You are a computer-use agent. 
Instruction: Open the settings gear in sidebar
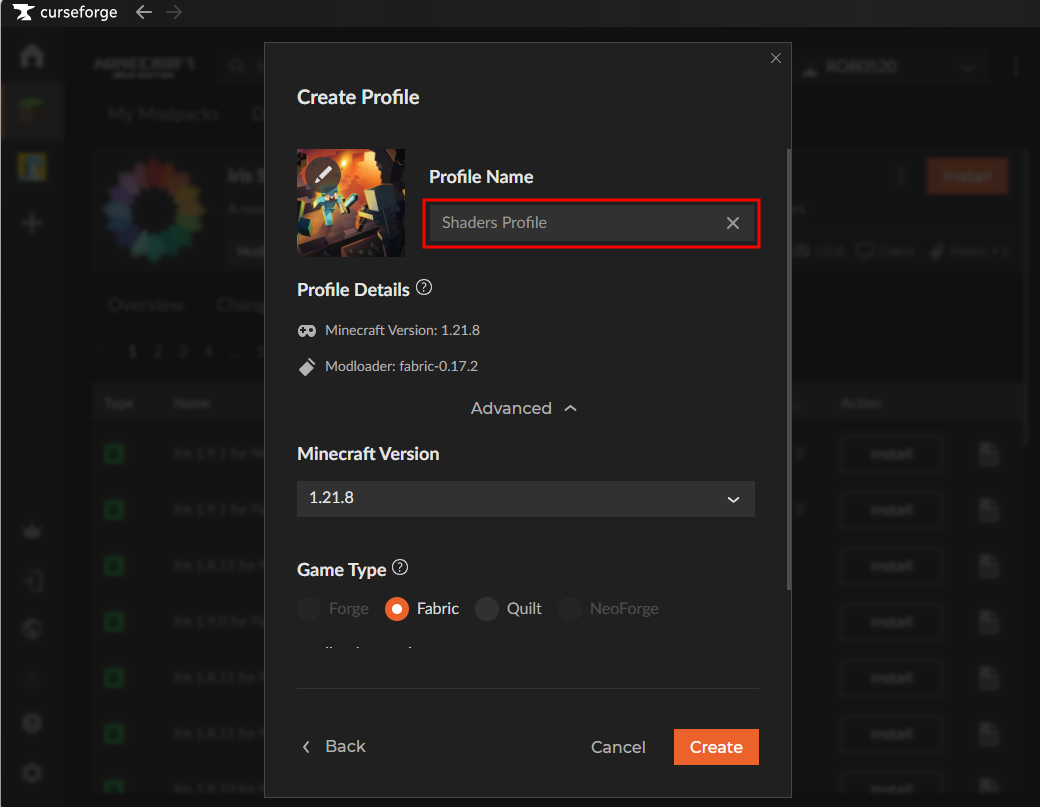coord(32,773)
